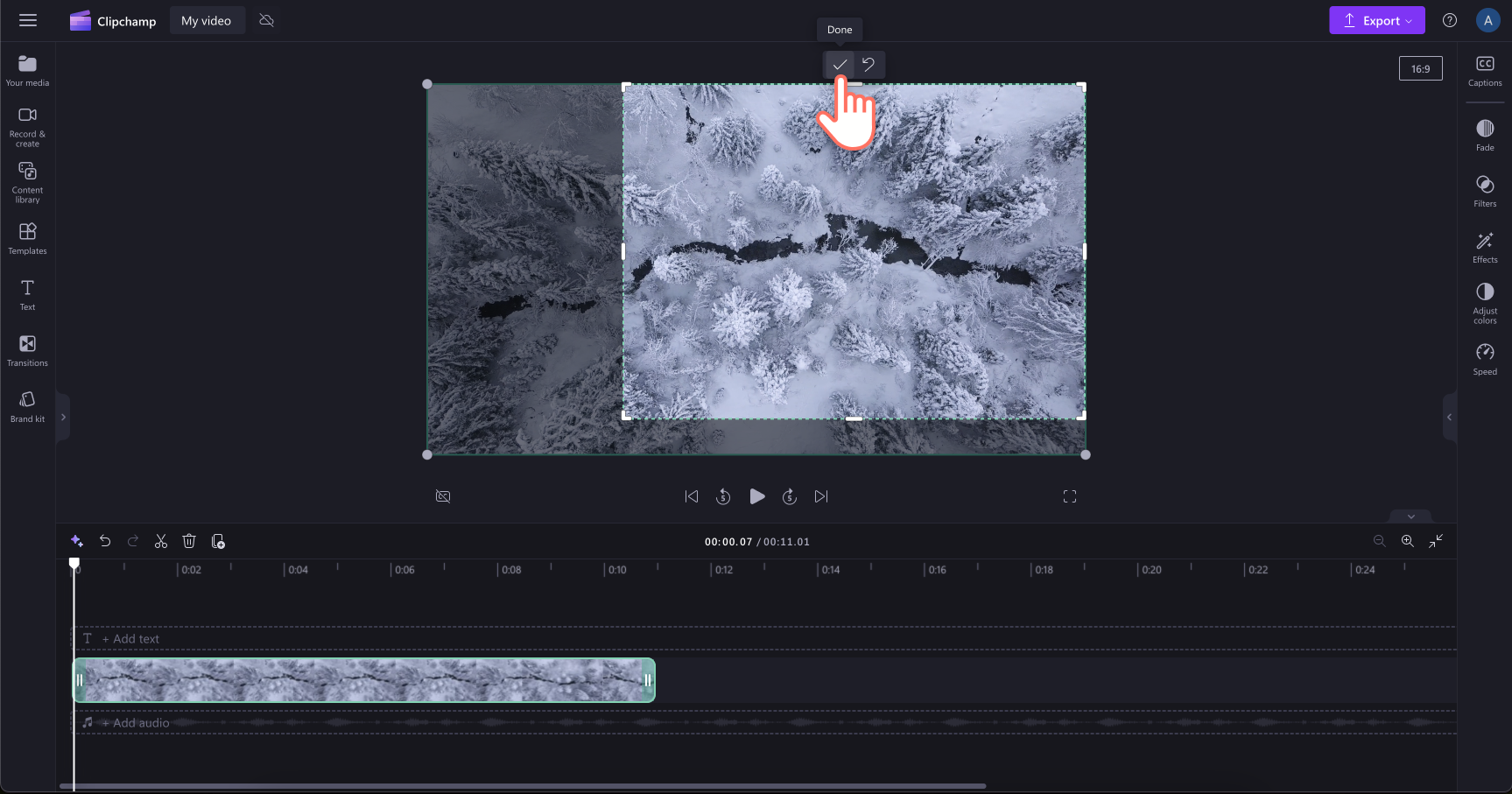Open Adjust colors panel
1512x794 pixels.
1485,304
